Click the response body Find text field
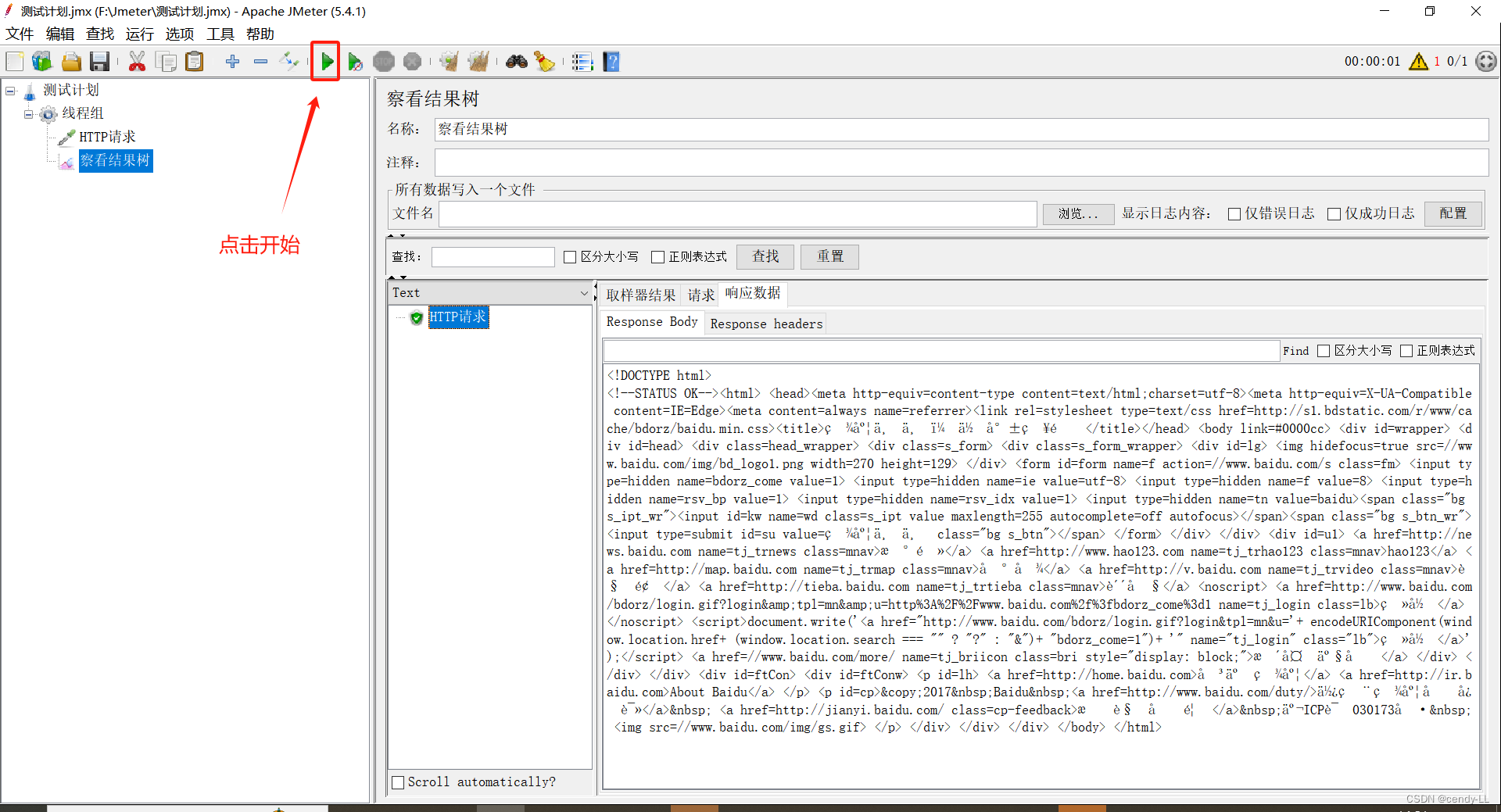 coord(941,351)
